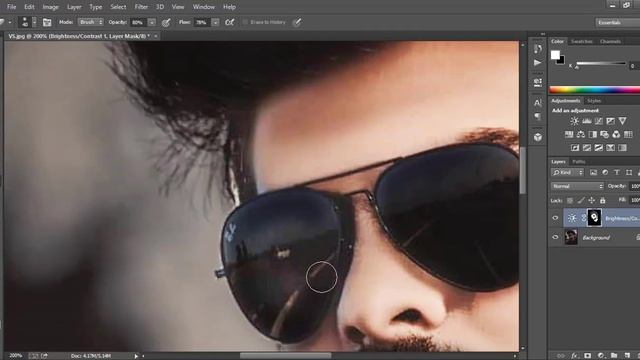Add a Photo Filter adjustment
This screenshot has height=360, width=640.
[604, 134]
